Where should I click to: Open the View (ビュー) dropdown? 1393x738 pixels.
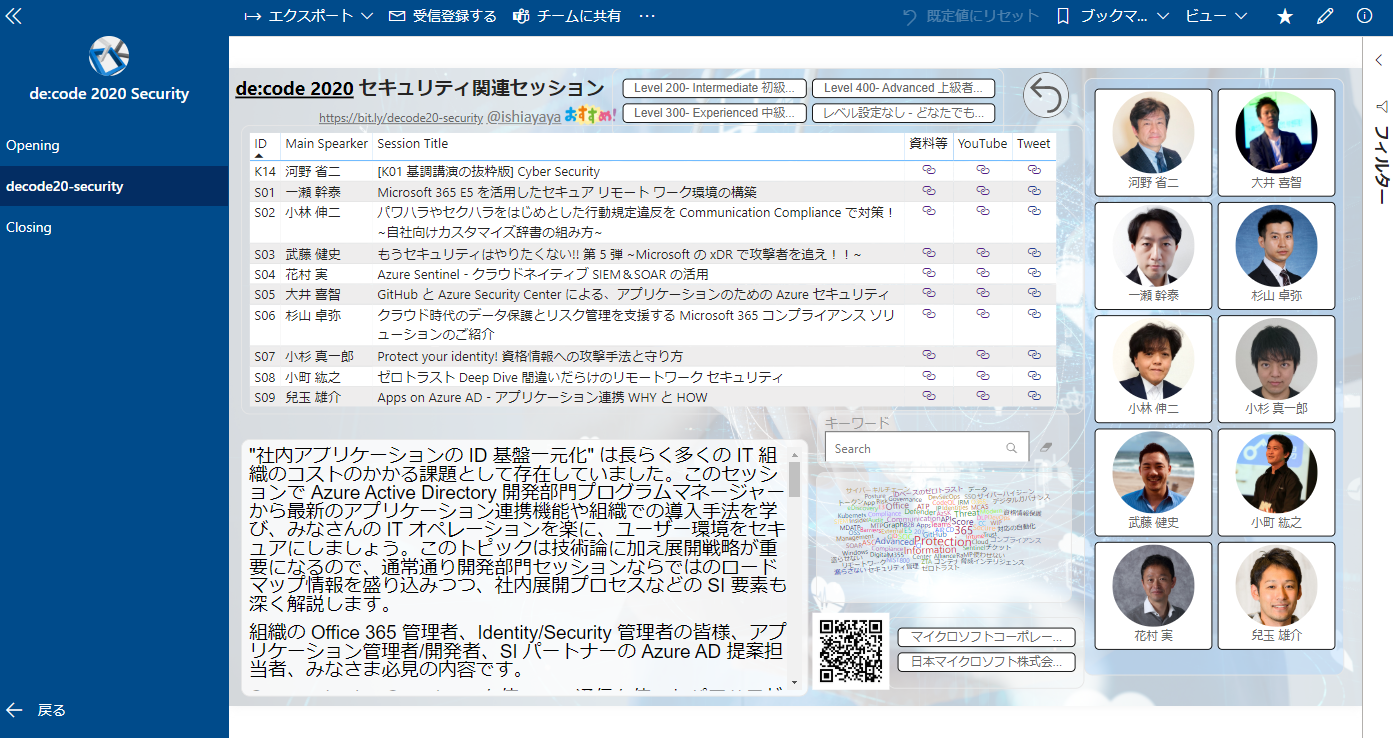[x=1216, y=16]
